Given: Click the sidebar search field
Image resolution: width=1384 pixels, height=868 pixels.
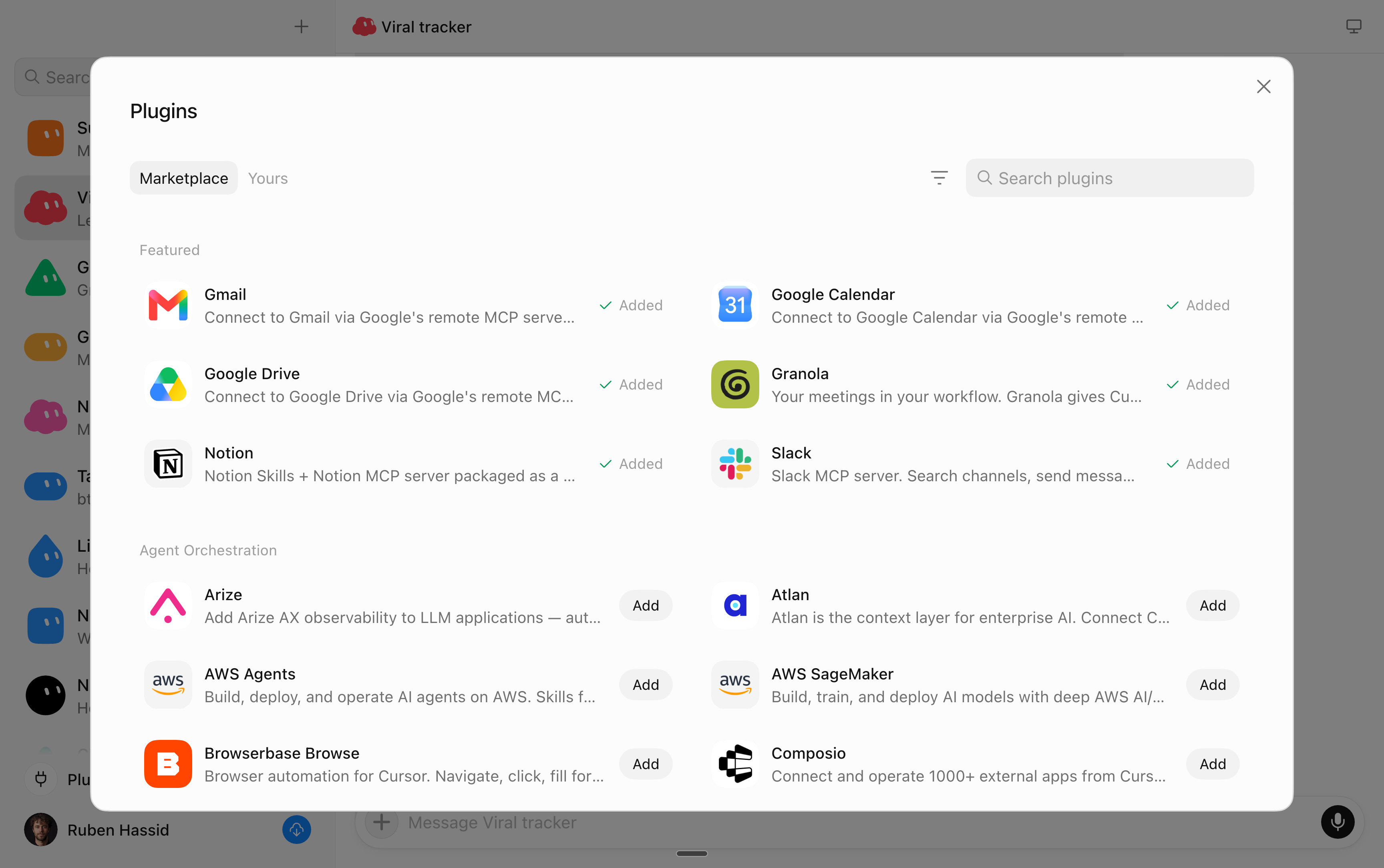Looking at the screenshot, I should tap(53, 77).
